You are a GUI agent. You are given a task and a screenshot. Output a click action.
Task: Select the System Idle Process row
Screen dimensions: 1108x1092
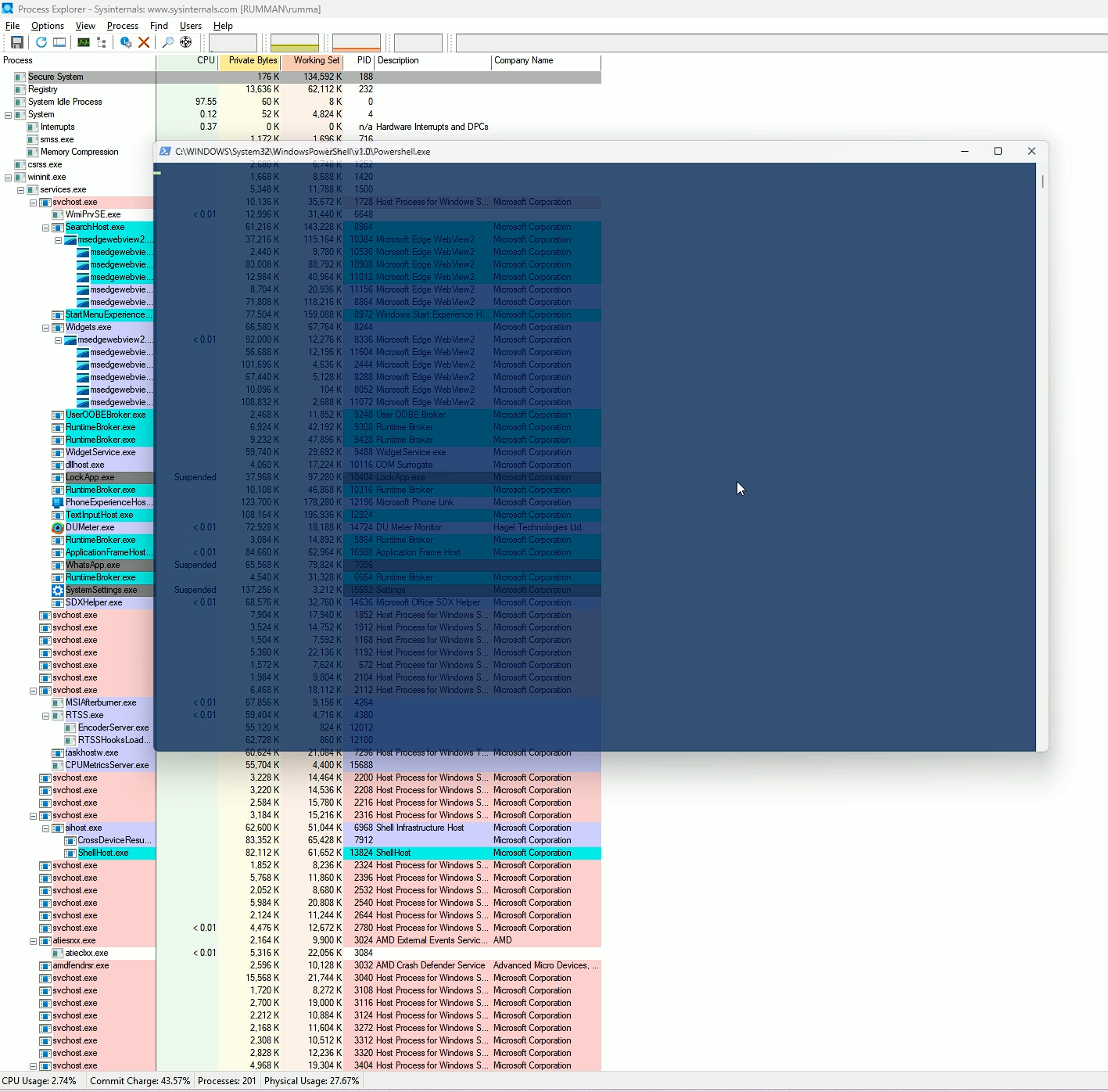(300, 102)
